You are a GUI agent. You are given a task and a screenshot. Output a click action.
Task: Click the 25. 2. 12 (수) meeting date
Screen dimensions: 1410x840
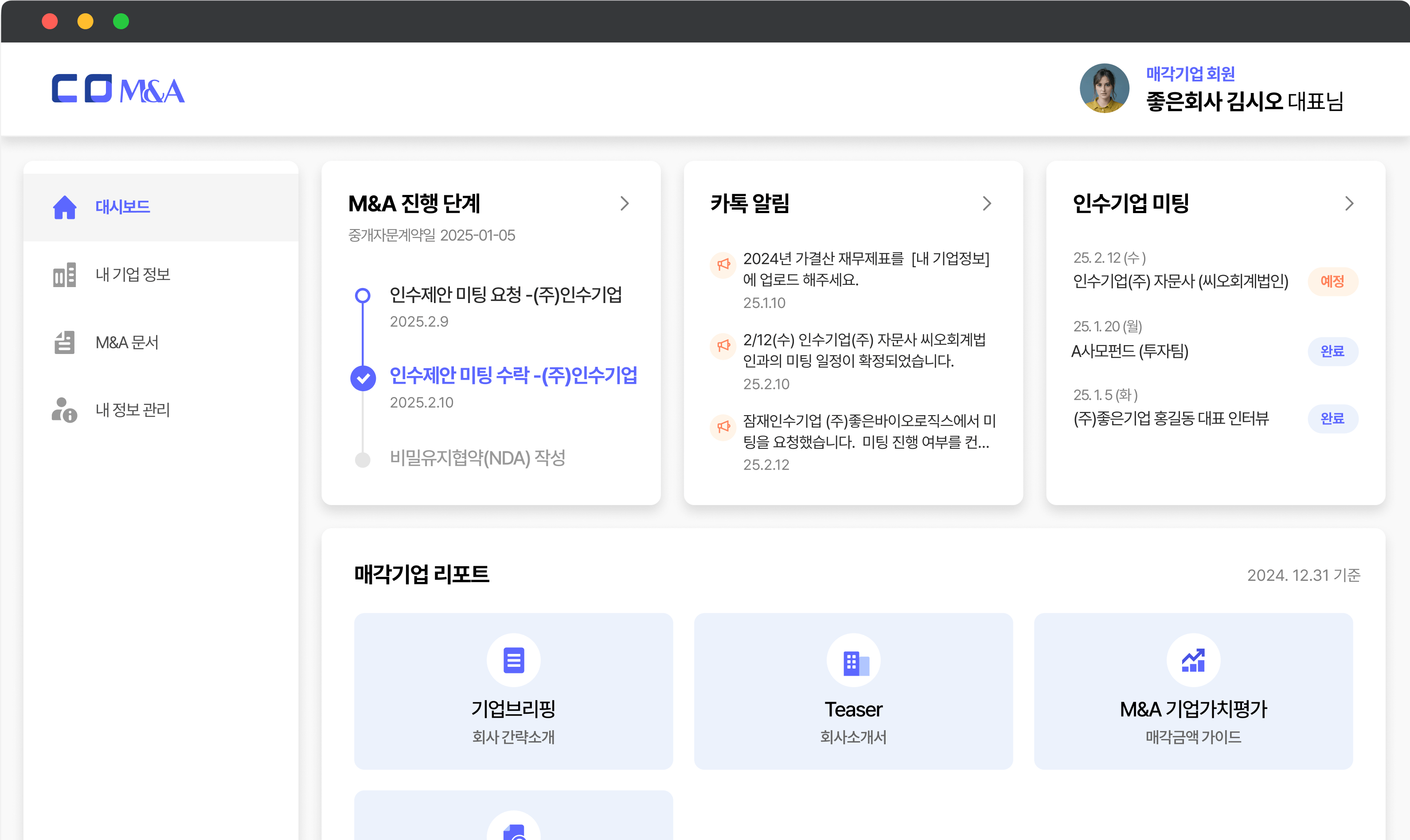coord(1109,258)
